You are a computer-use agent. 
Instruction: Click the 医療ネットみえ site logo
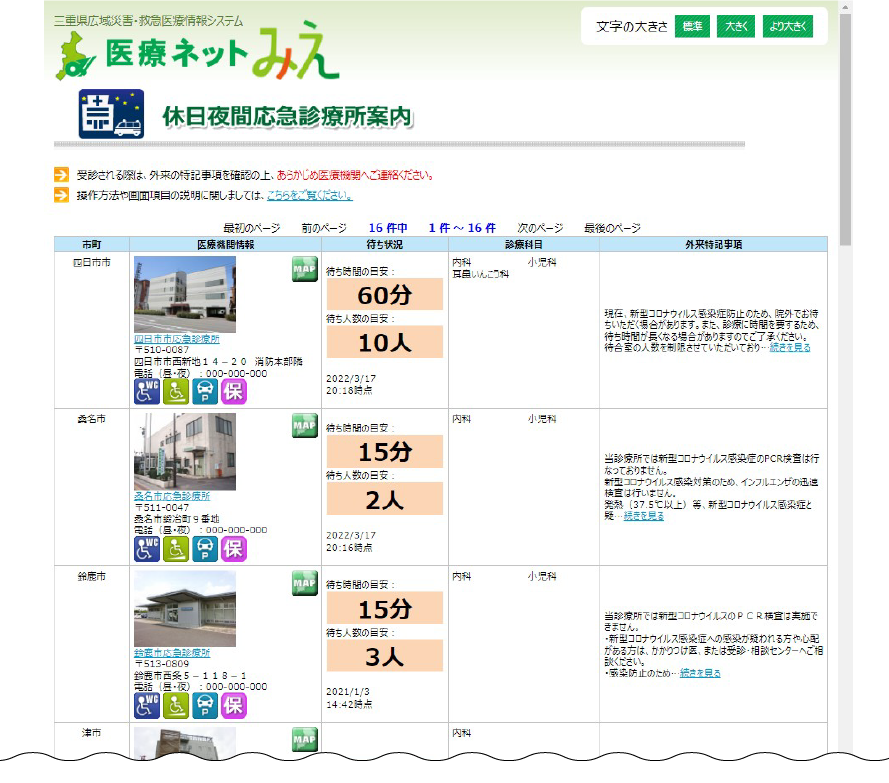197,53
